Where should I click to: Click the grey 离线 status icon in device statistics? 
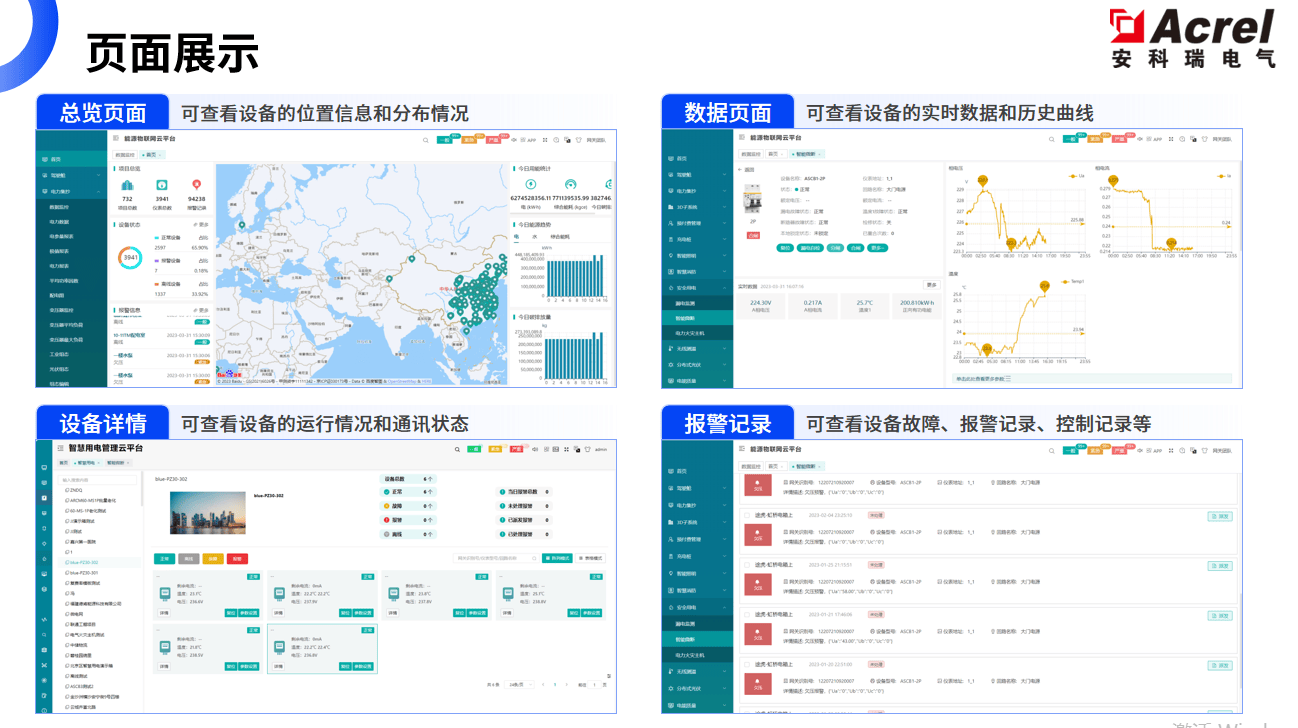(387, 534)
